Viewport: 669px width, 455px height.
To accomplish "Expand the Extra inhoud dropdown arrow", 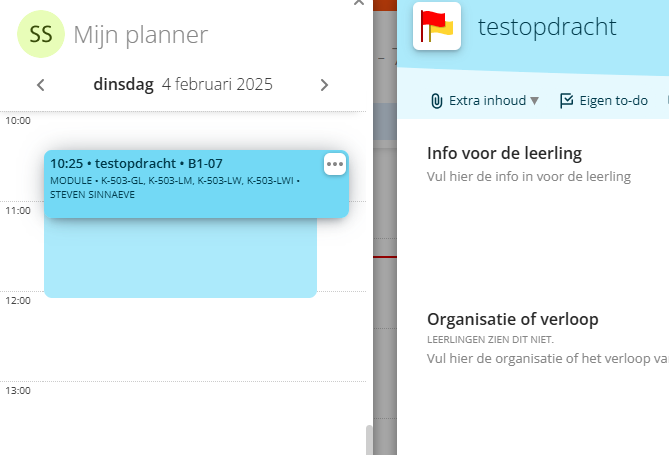I will point(535,101).
